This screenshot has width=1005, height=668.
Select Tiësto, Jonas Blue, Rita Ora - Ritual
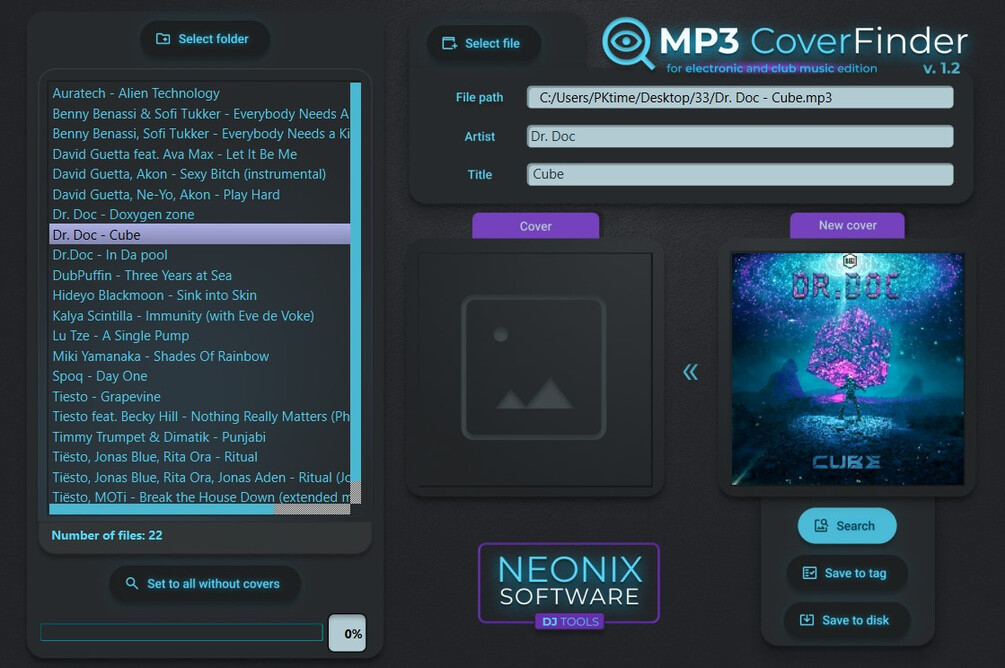pyautogui.click(x=199, y=457)
